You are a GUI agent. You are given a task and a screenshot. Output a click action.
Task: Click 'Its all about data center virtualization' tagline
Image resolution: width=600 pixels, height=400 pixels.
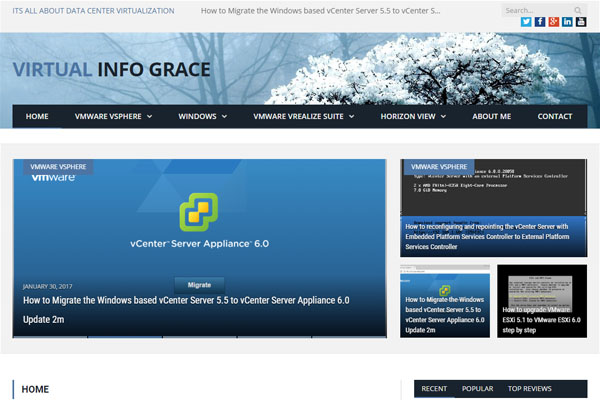pos(93,11)
